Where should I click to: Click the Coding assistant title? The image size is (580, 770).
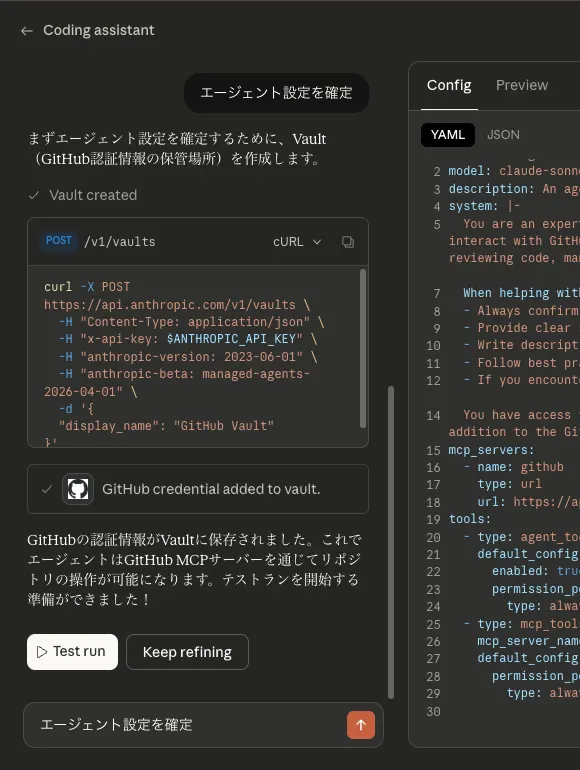tap(99, 30)
